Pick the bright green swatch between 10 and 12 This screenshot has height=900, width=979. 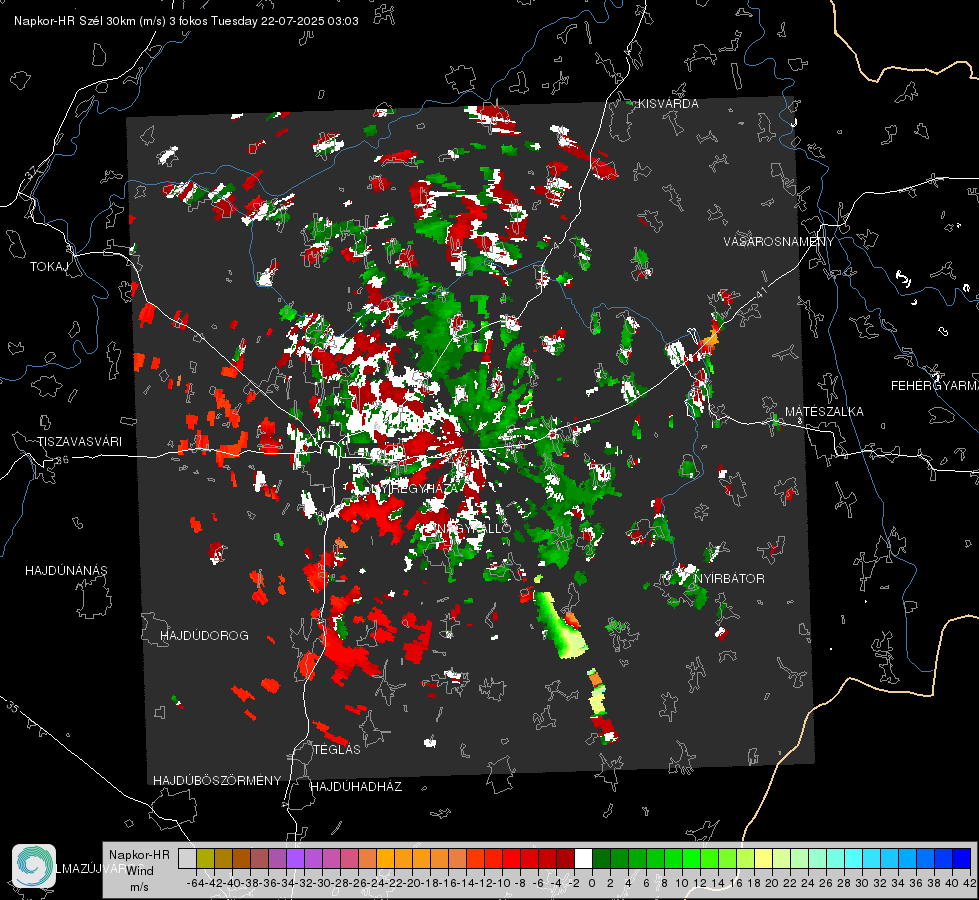point(691,859)
